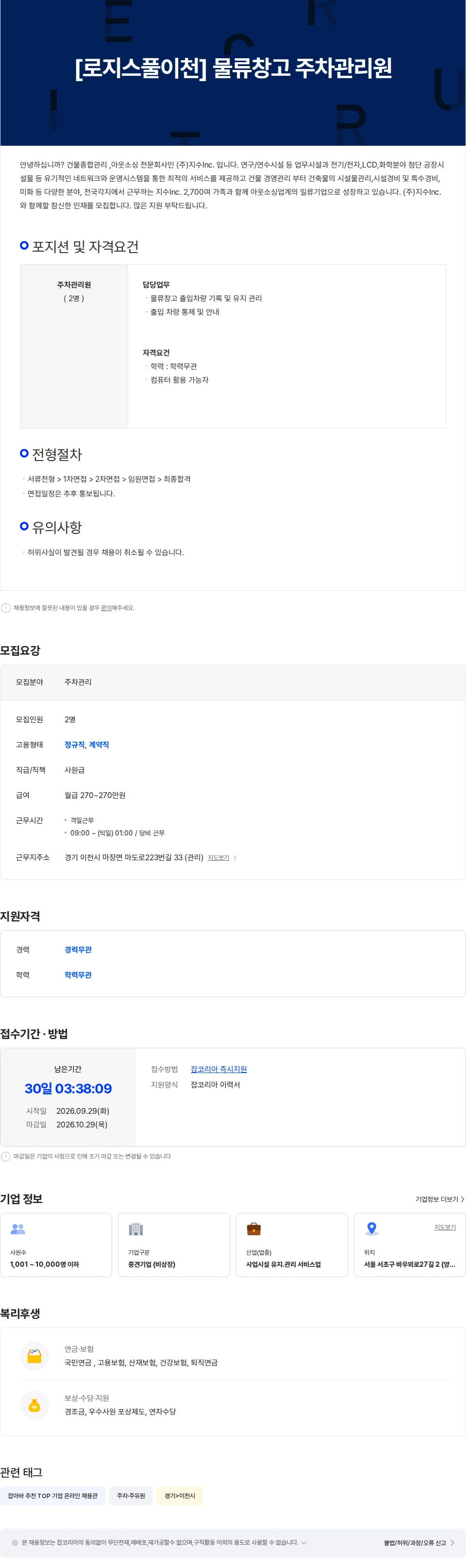Click address 서울 서초구 바우뫼로27길 2
This screenshot has width=466, height=1568.
(409, 1264)
